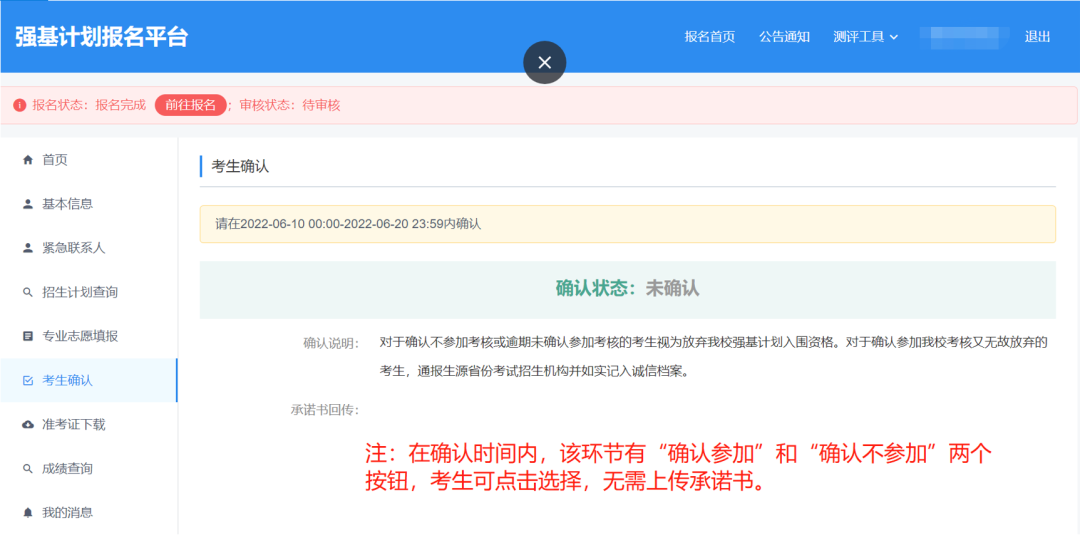
Task: Click the magnifier icon beside 成绩查询
Action: click(28, 469)
